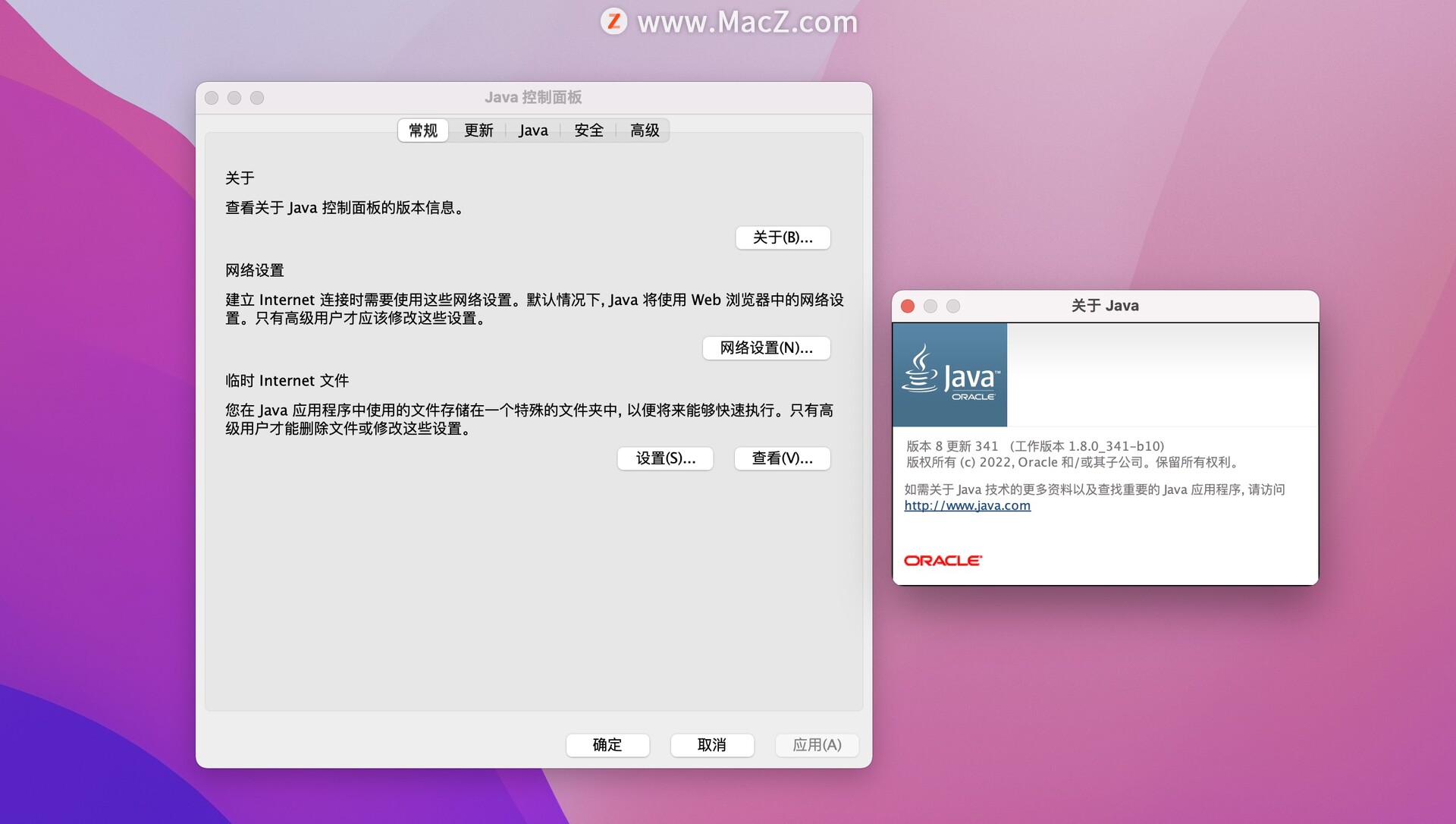Click the Java 控制面板 window title
1456x824 pixels.
pyautogui.click(x=533, y=97)
